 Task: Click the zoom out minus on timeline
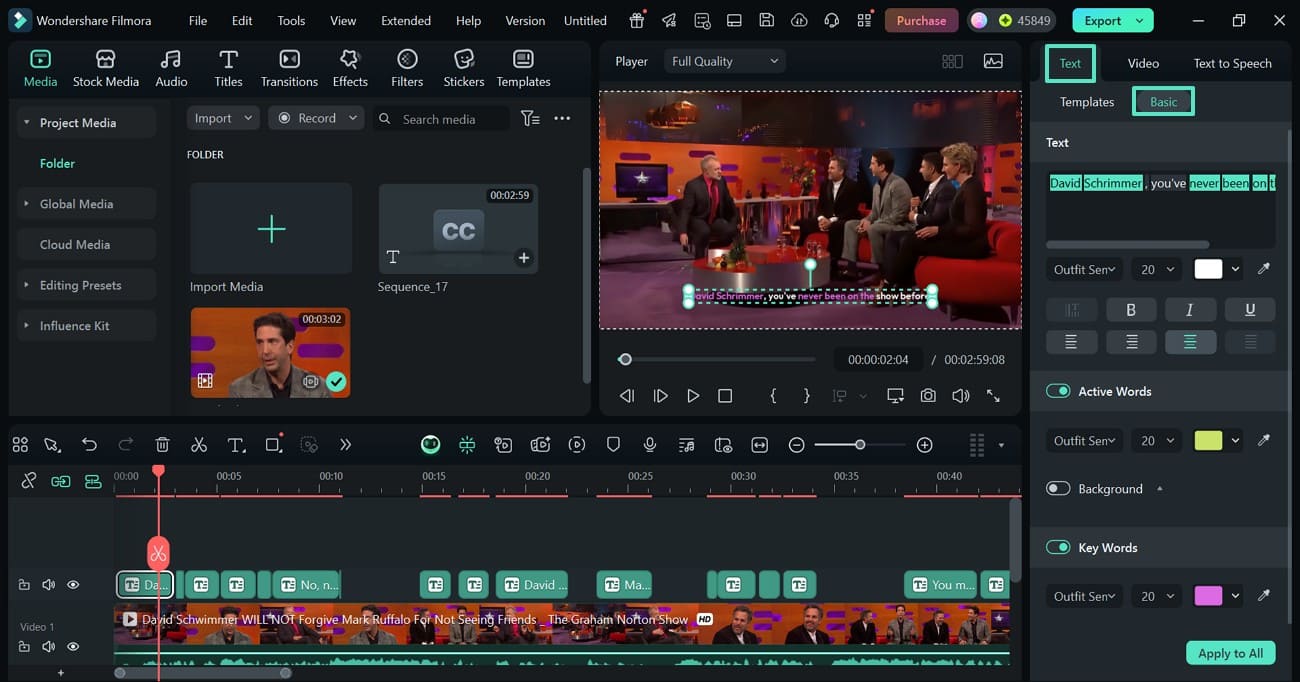tap(797, 445)
